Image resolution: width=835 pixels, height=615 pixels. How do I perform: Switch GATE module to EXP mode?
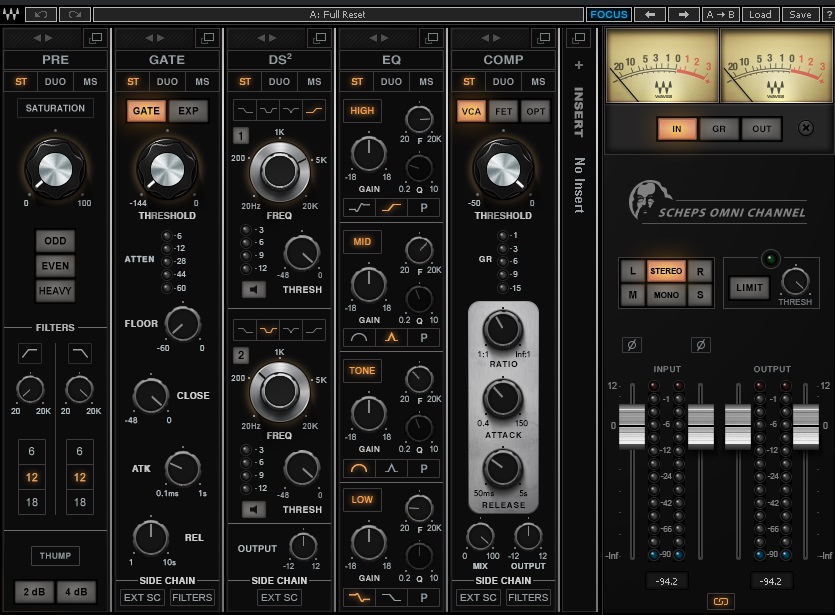point(189,111)
